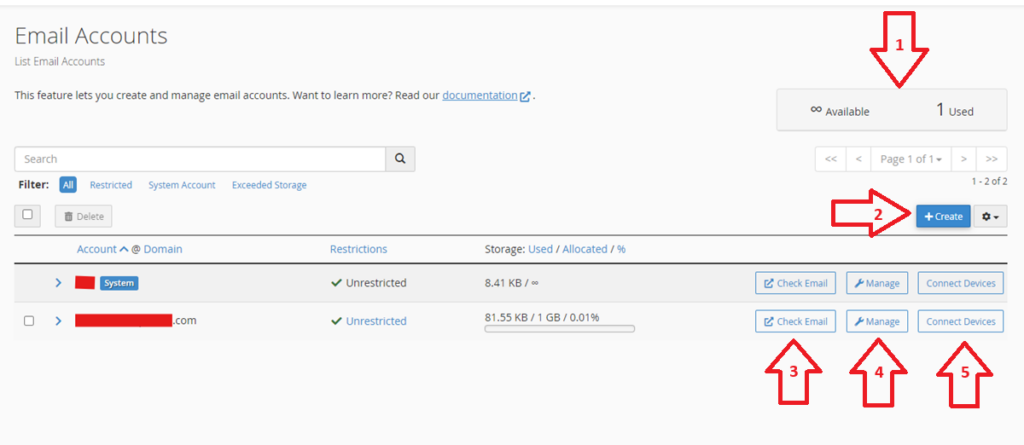Click the Unrestricted link on .com row
This screenshot has height=445, width=1024.
[376, 321]
